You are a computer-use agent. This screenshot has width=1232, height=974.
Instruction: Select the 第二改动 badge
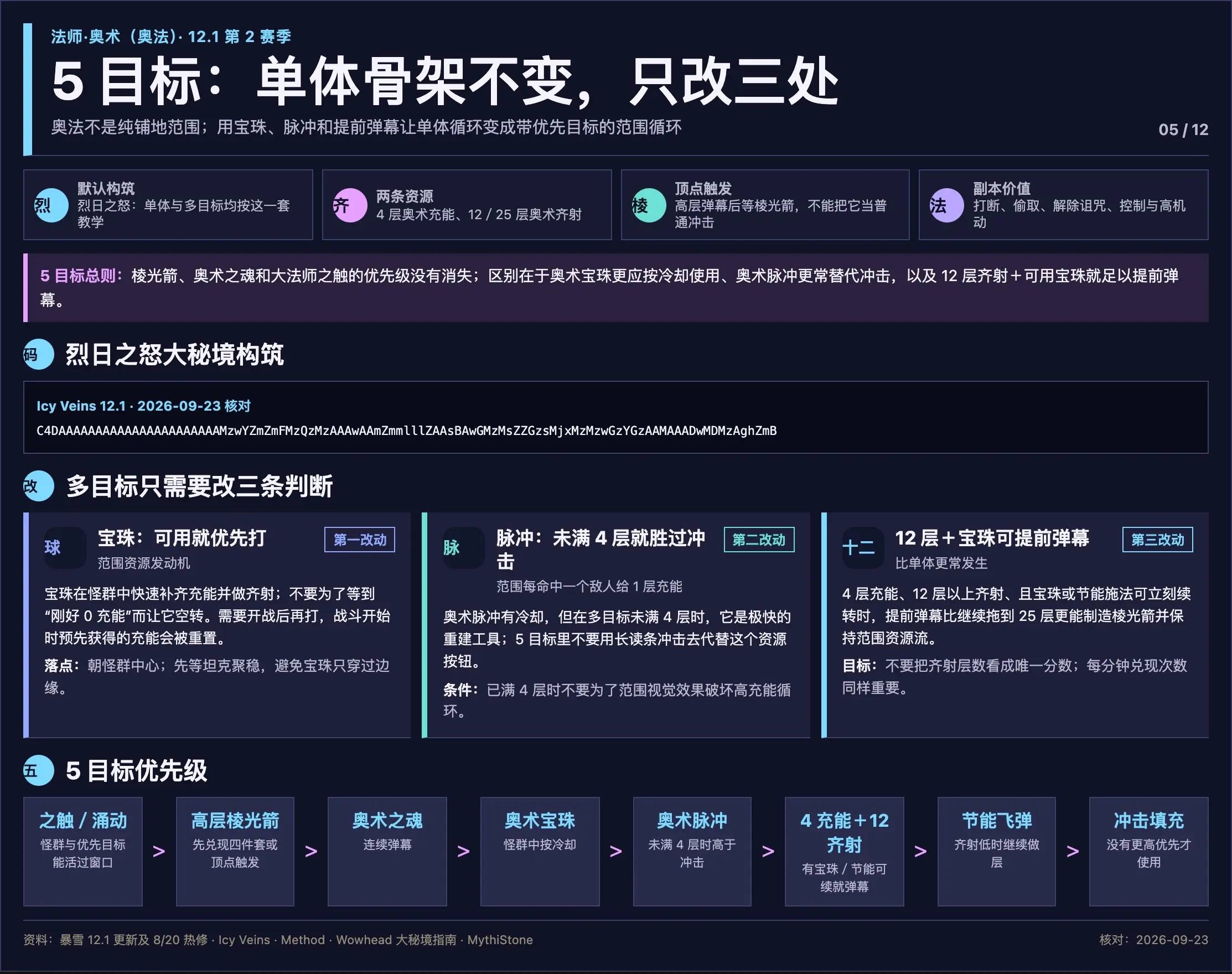[759, 540]
